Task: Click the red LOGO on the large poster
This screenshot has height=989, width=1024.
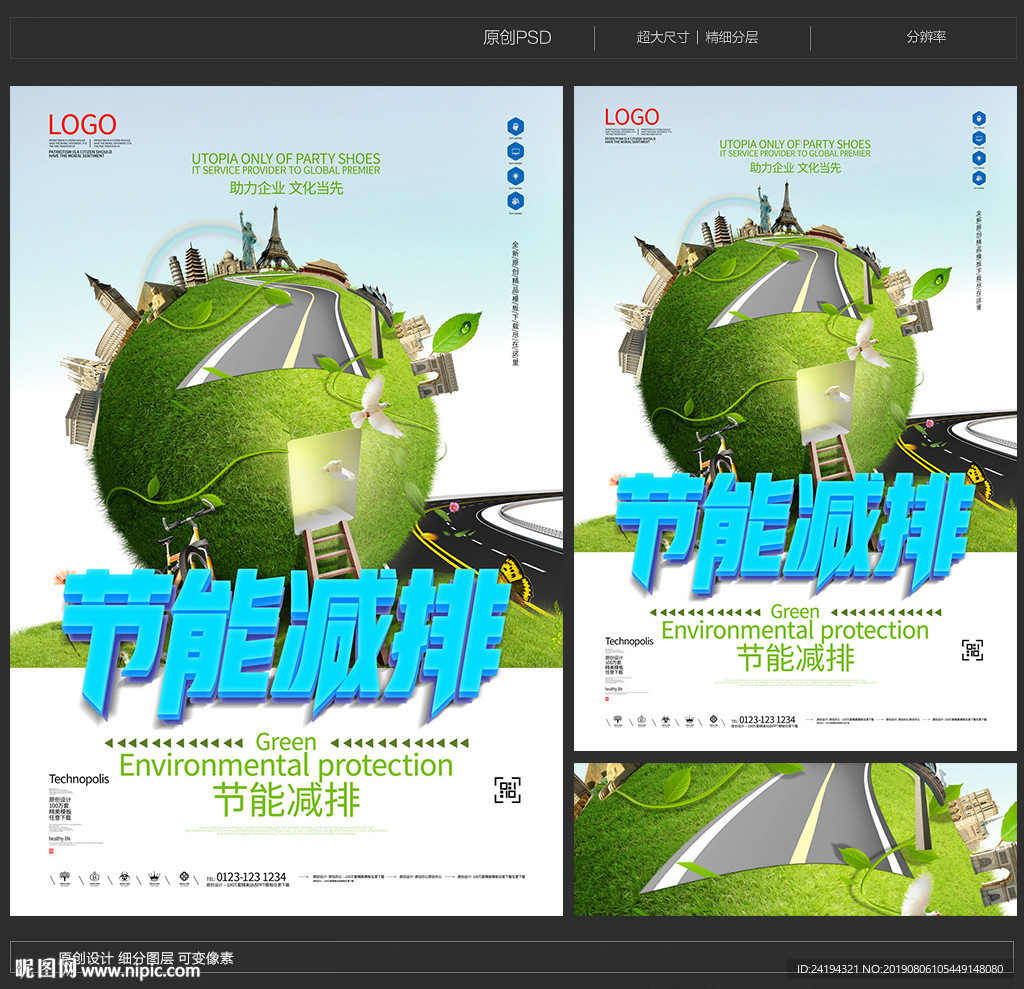Action: coord(82,124)
